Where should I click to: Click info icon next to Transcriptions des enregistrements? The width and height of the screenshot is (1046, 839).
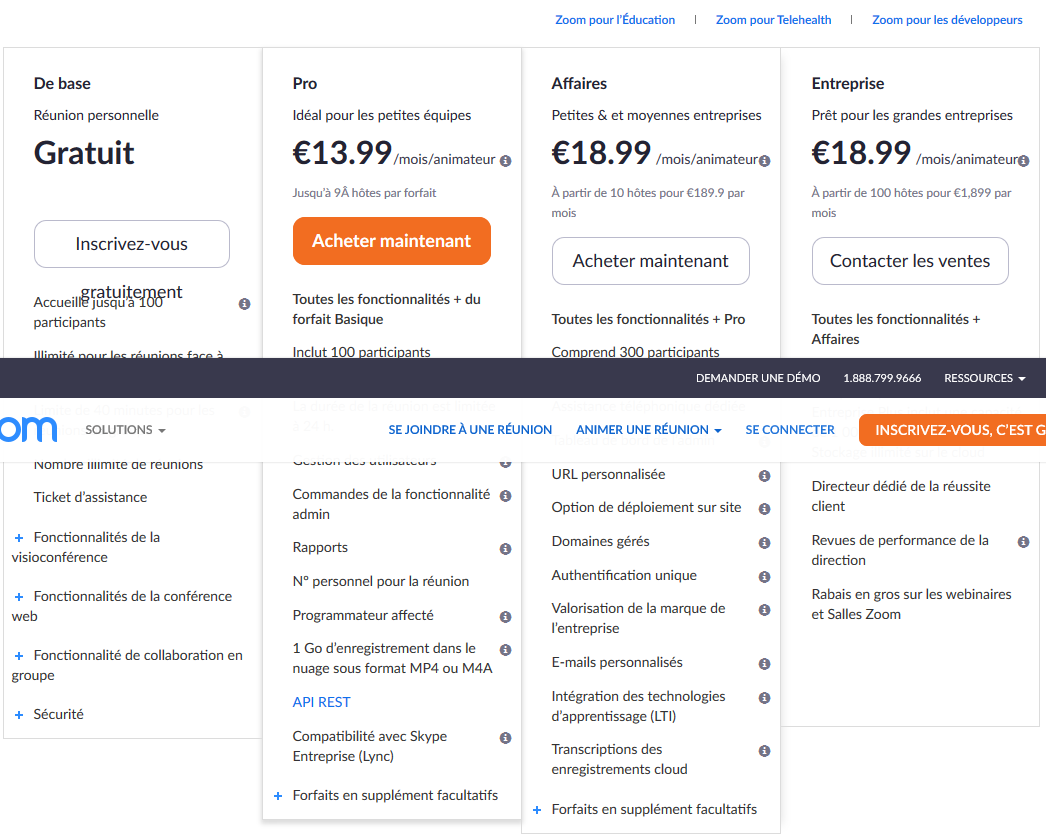coord(765,751)
